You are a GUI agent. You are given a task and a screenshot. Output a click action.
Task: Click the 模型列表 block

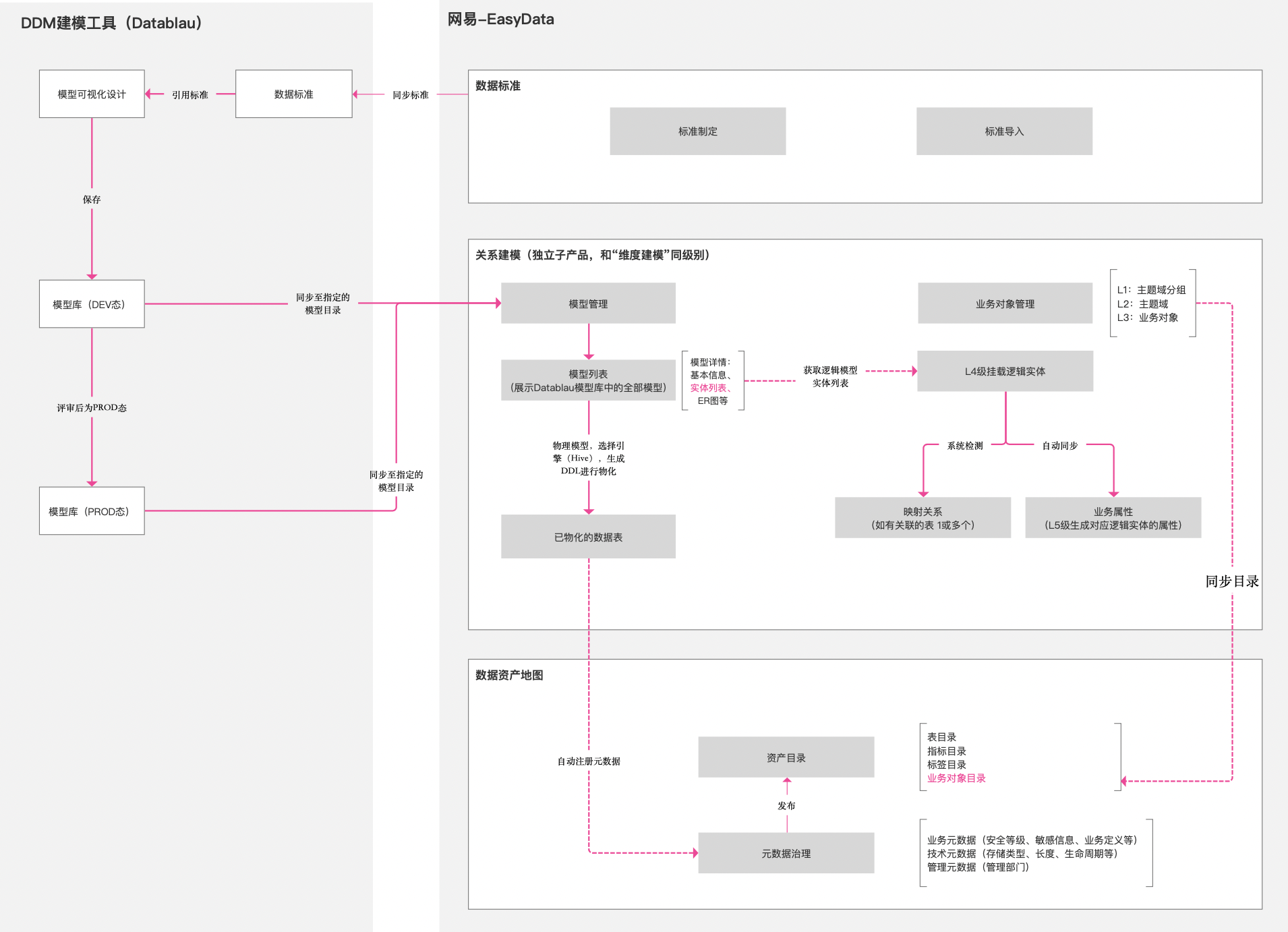click(x=588, y=380)
